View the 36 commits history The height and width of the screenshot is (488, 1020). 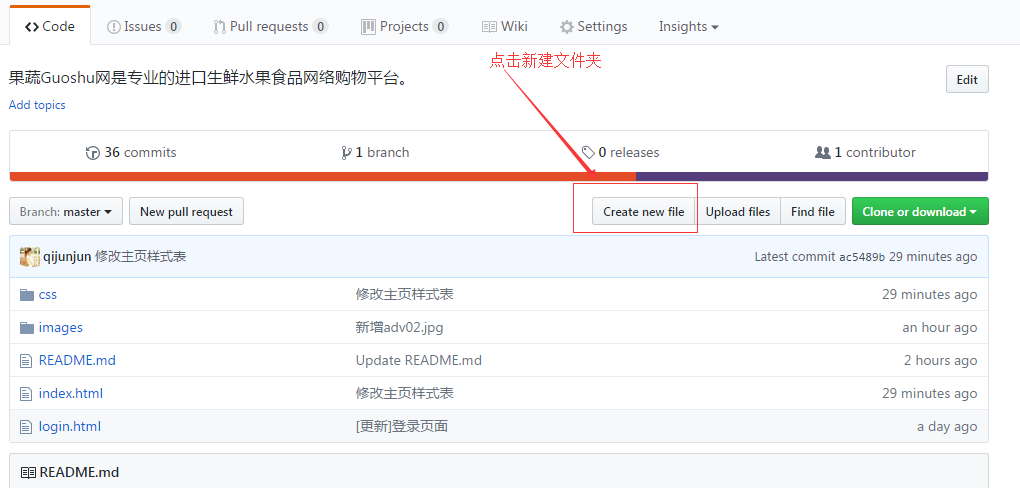click(x=131, y=152)
